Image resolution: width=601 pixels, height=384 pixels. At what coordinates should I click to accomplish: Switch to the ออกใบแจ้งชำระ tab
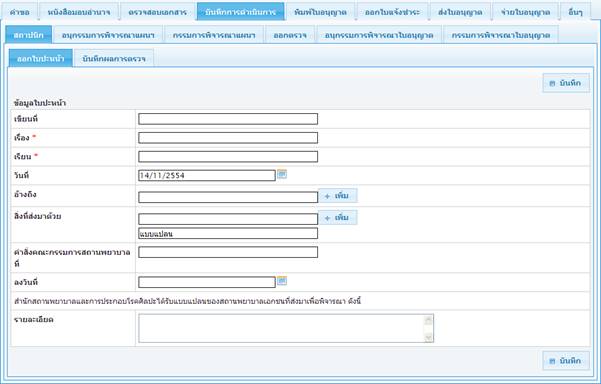click(x=392, y=12)
